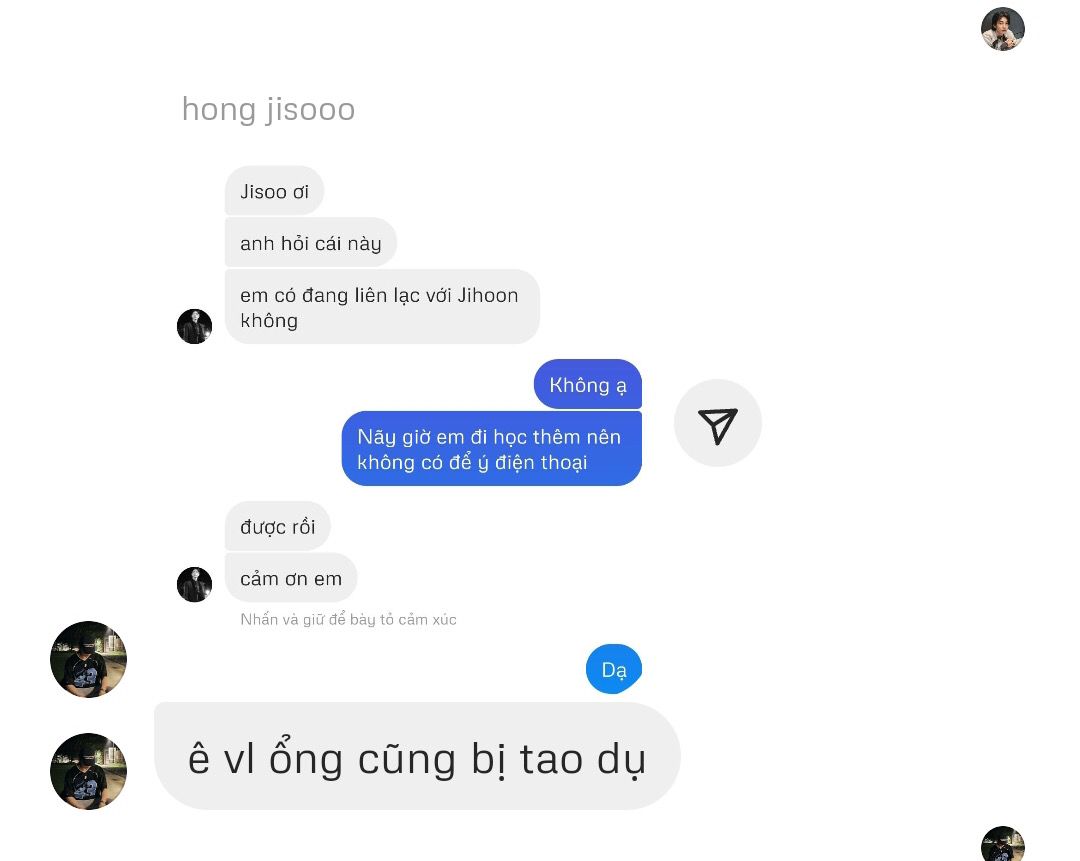Click the 'Nãy giờ em đi học thêm' message
Image resolution: width=1080 pixels, height=861 pixels.
click(x=492, y=448)
